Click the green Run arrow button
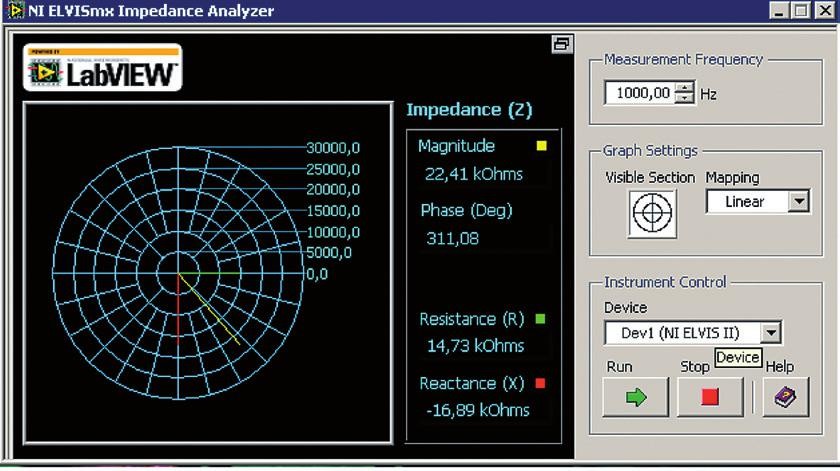This screenshot has height=471, width=840. pos(636,397)
